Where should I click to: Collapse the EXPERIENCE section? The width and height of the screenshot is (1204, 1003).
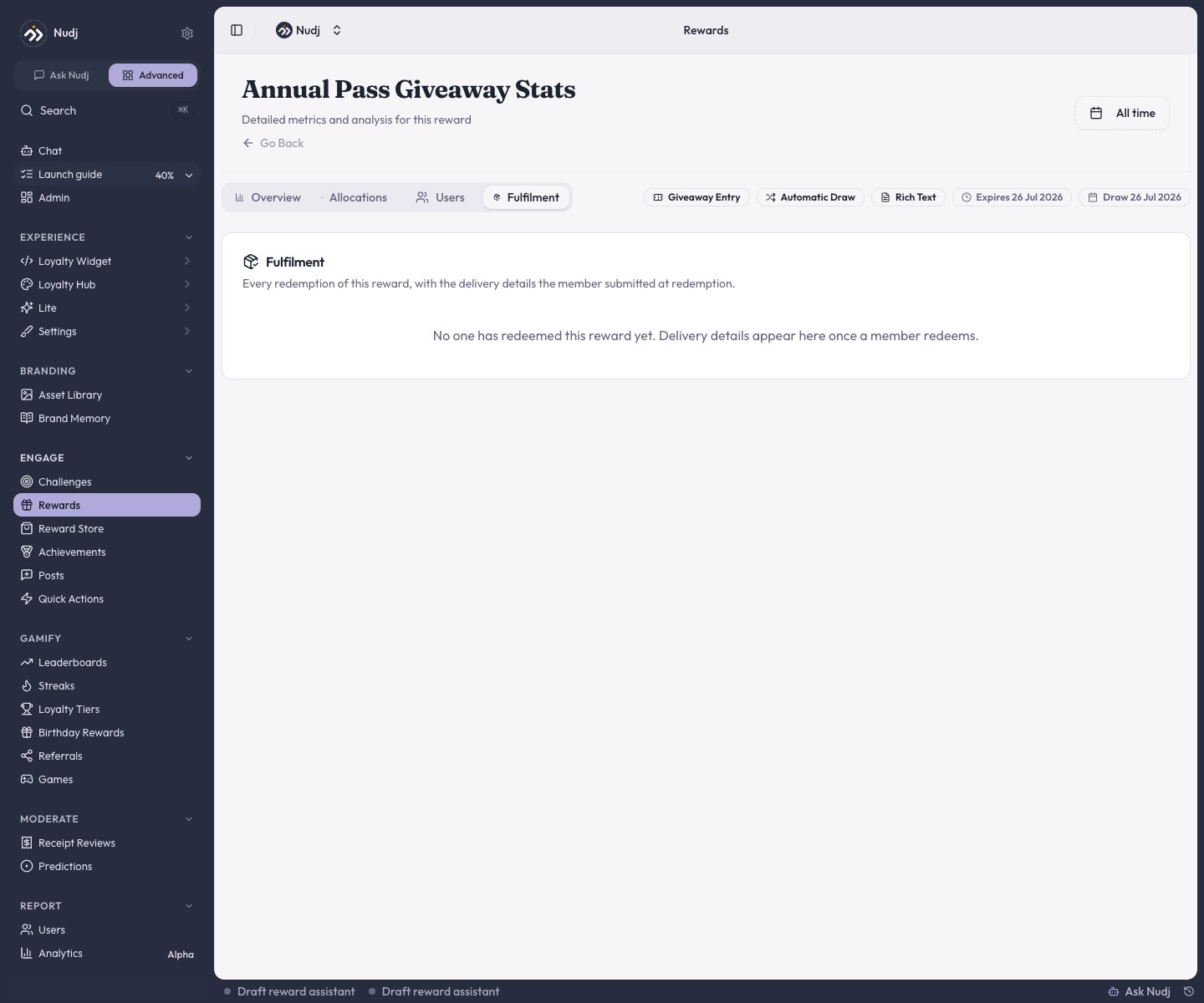tap(189, 237)
